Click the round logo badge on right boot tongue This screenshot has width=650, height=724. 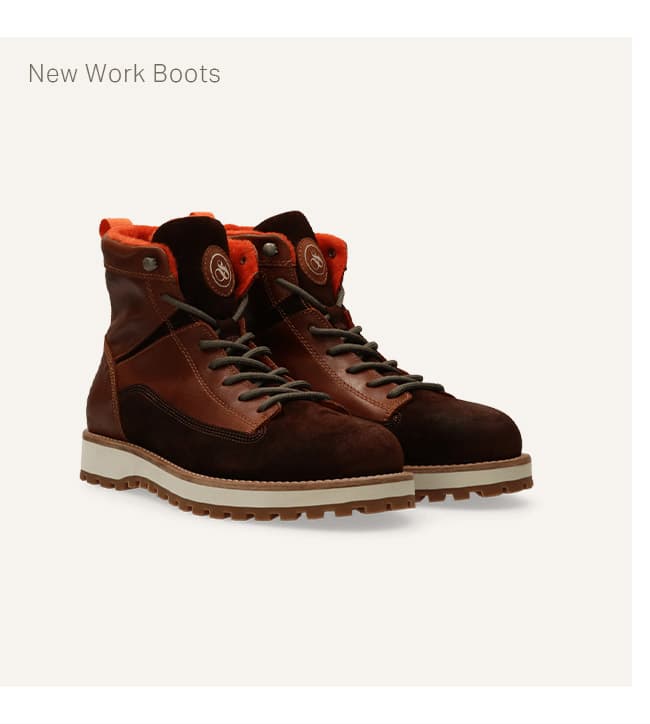[x=313, y=260]
